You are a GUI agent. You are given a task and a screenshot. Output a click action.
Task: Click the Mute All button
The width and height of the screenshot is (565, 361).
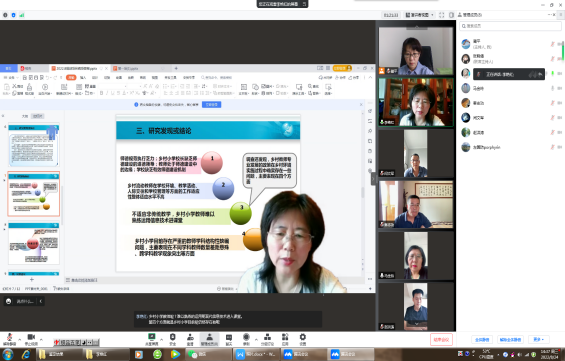point(482,339)
